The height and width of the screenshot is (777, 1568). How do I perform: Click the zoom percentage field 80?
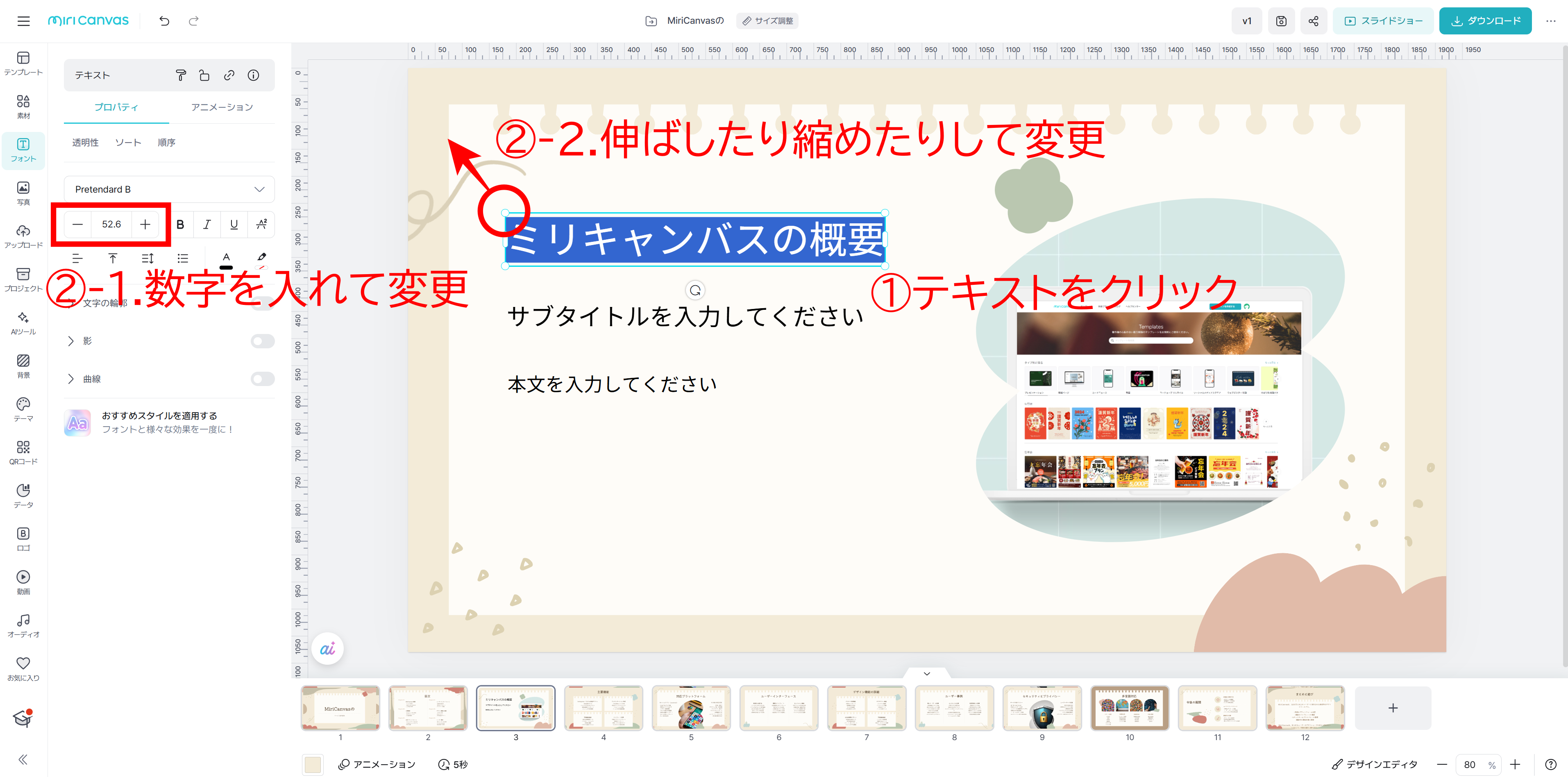click(1469, 765)
